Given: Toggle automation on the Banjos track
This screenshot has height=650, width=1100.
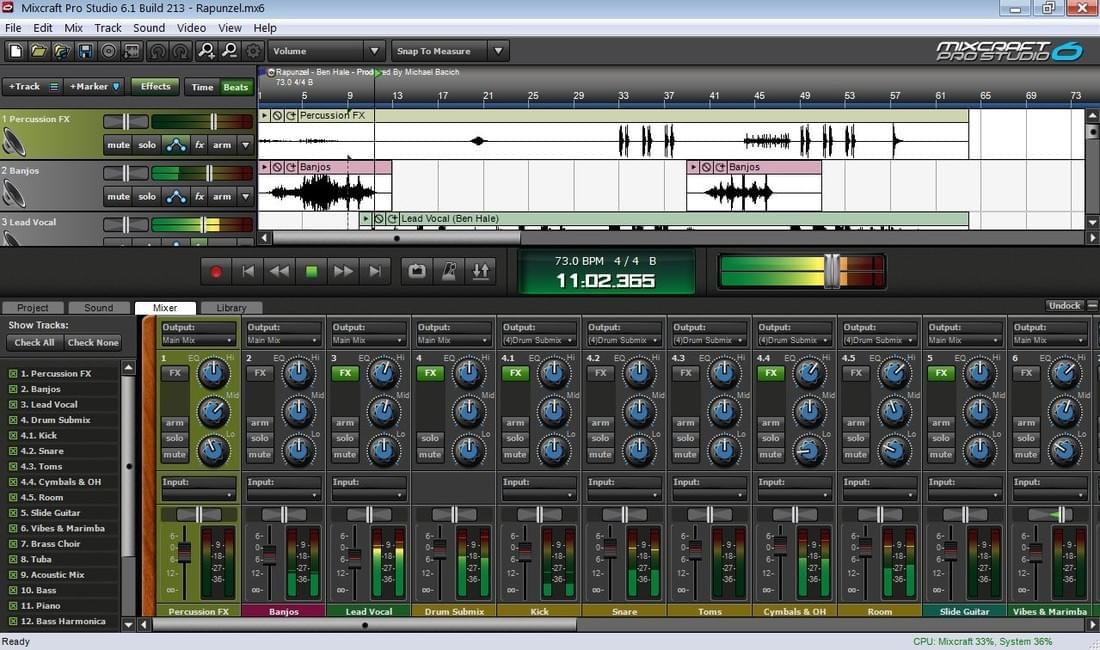Looking at the screenshot, I should (175, 197).
